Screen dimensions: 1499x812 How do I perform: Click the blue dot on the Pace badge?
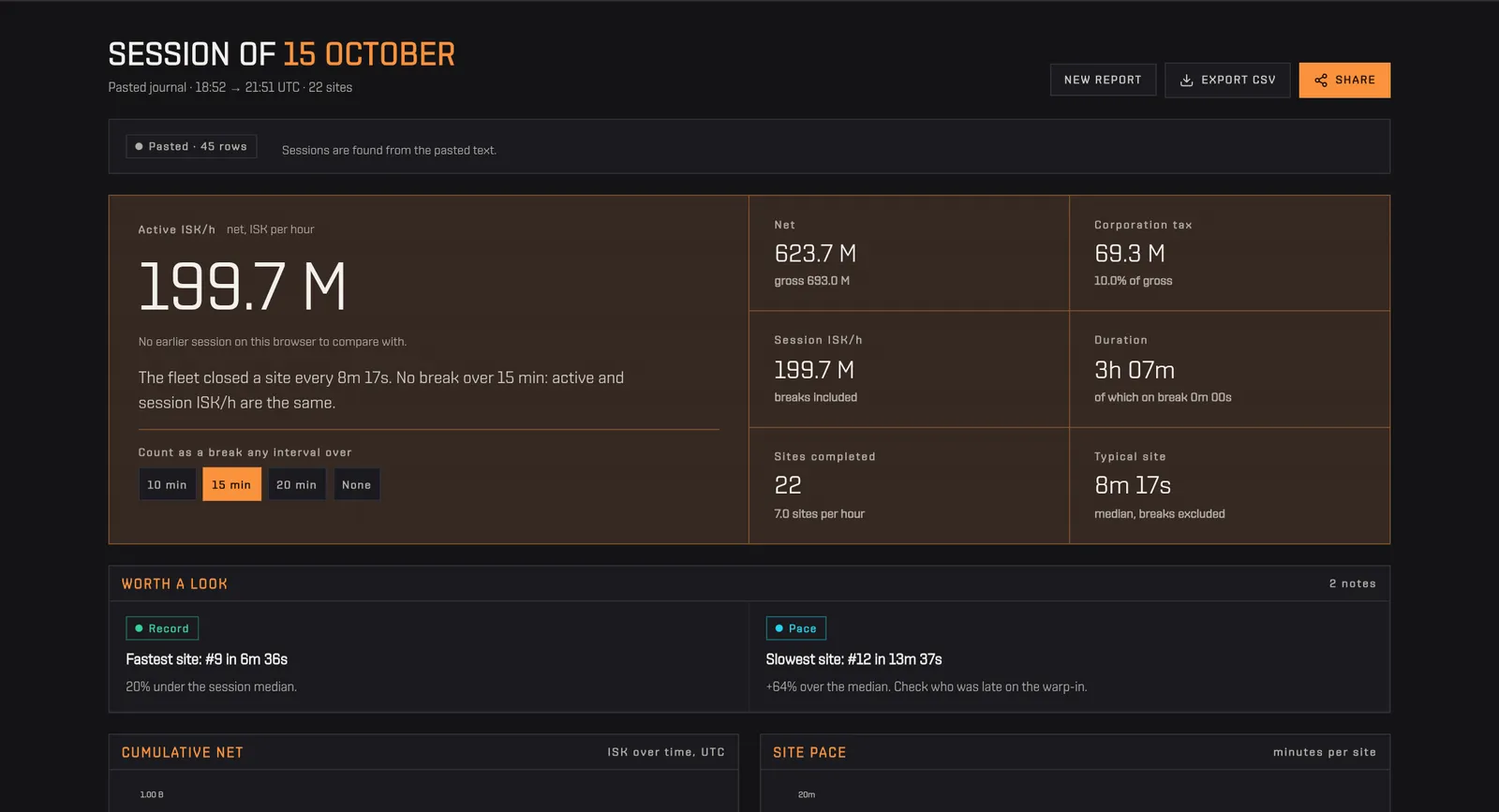coord(779,628)
